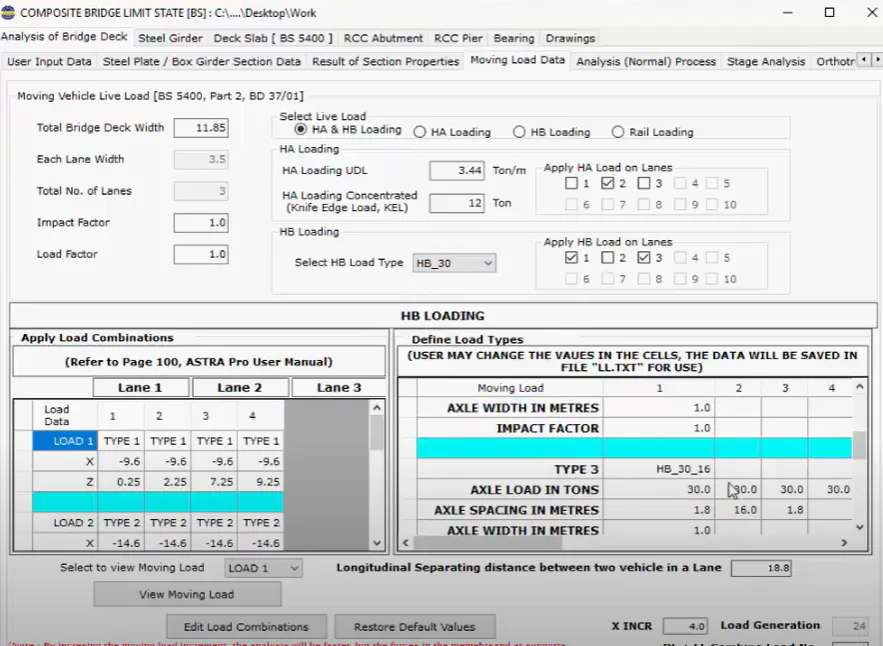This screenshot has width=883, height=646.
Task: Click the right arrow of the Define Load Types horizontal scrollbar
Action: coord(844,543)
